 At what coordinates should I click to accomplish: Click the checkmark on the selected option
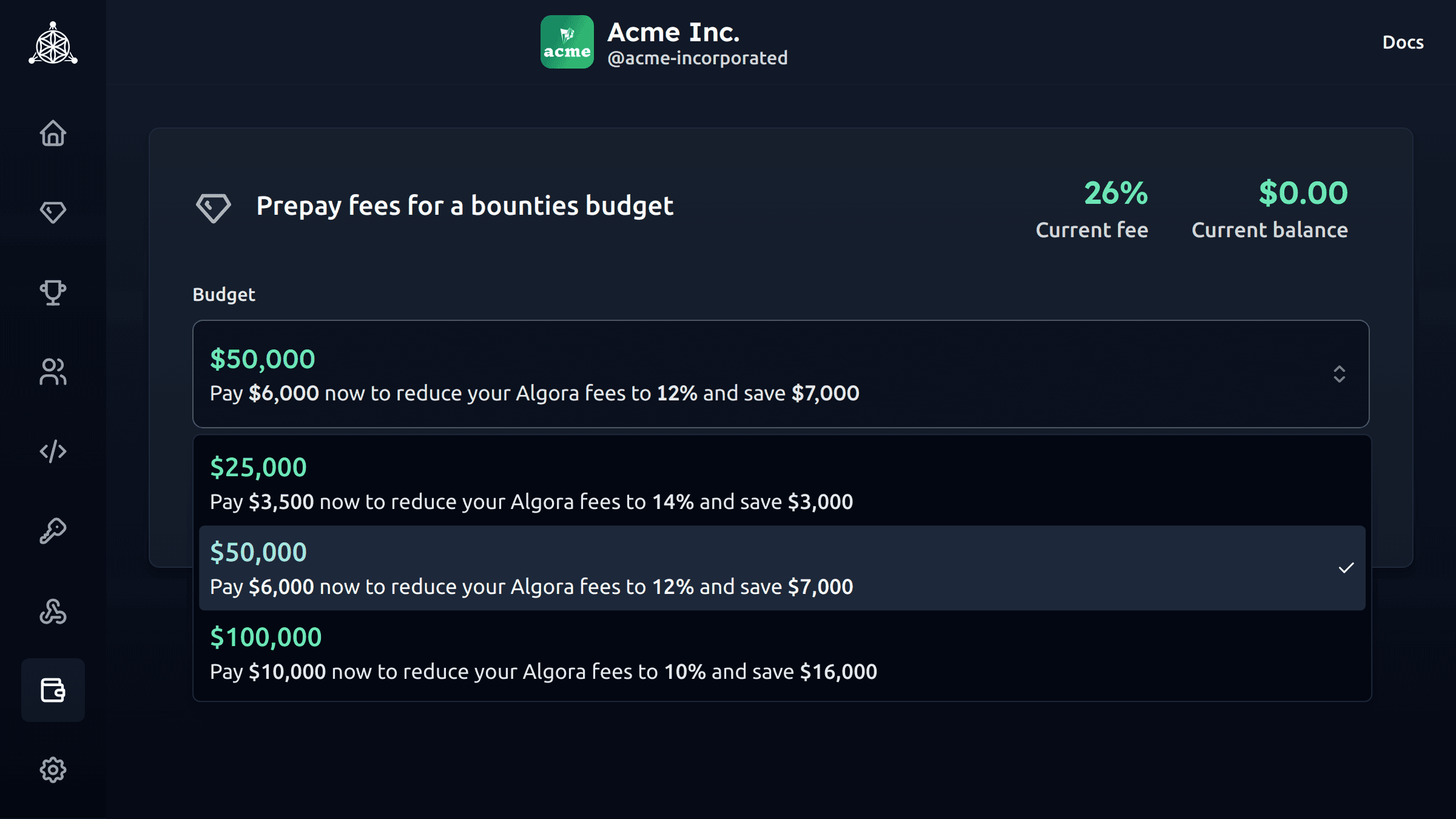coord(1346,568)
